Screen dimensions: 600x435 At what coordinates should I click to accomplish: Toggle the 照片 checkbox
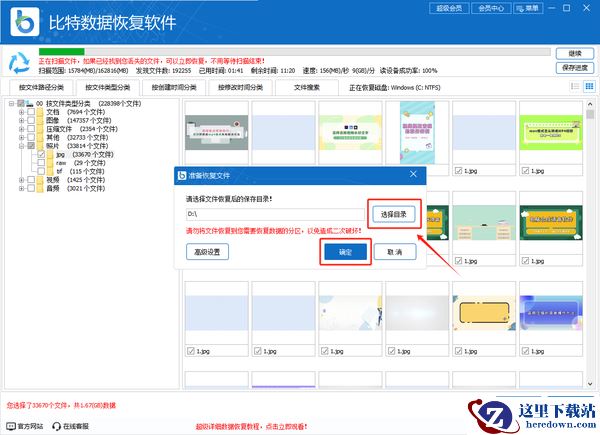click(x=31, y=146)
